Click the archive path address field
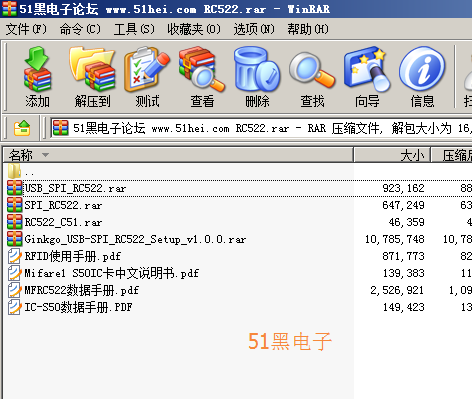Image resolution: width=472 pixels, height=399 pixels. (261, 128)
